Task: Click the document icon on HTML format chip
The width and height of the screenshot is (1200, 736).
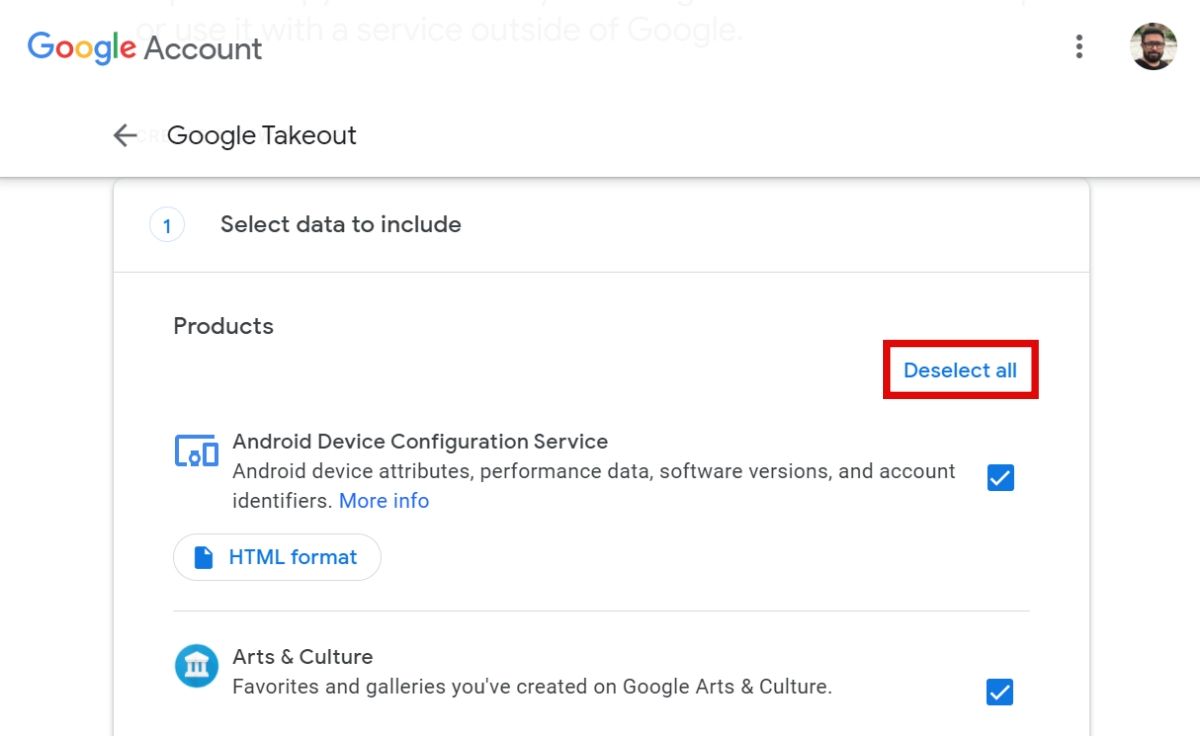Action: (x=203, y=557)
